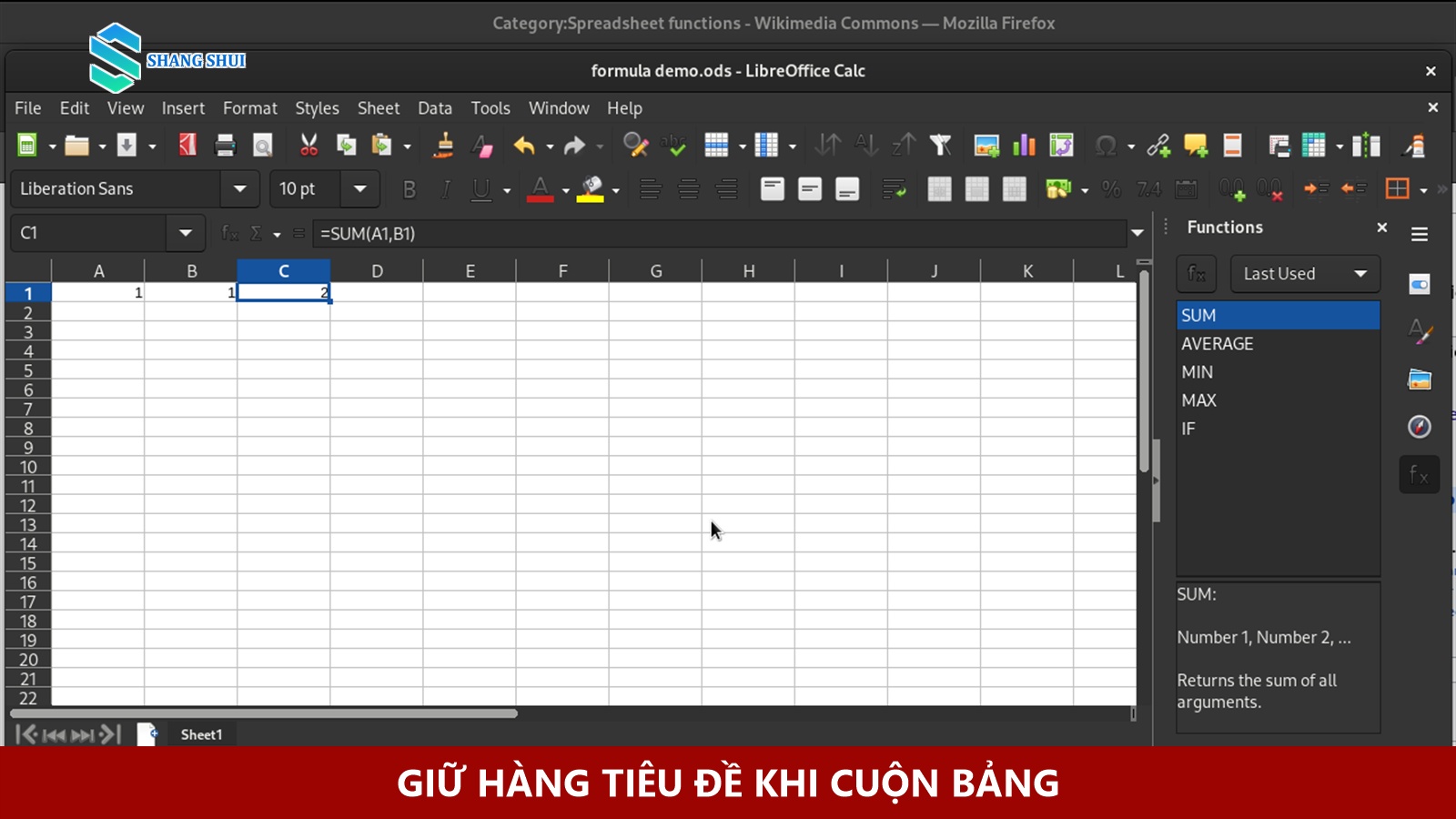The height and width of the screenshot is (819, 1456).
Task: Open the font size dropdown
Action: [x=360, y=189]
